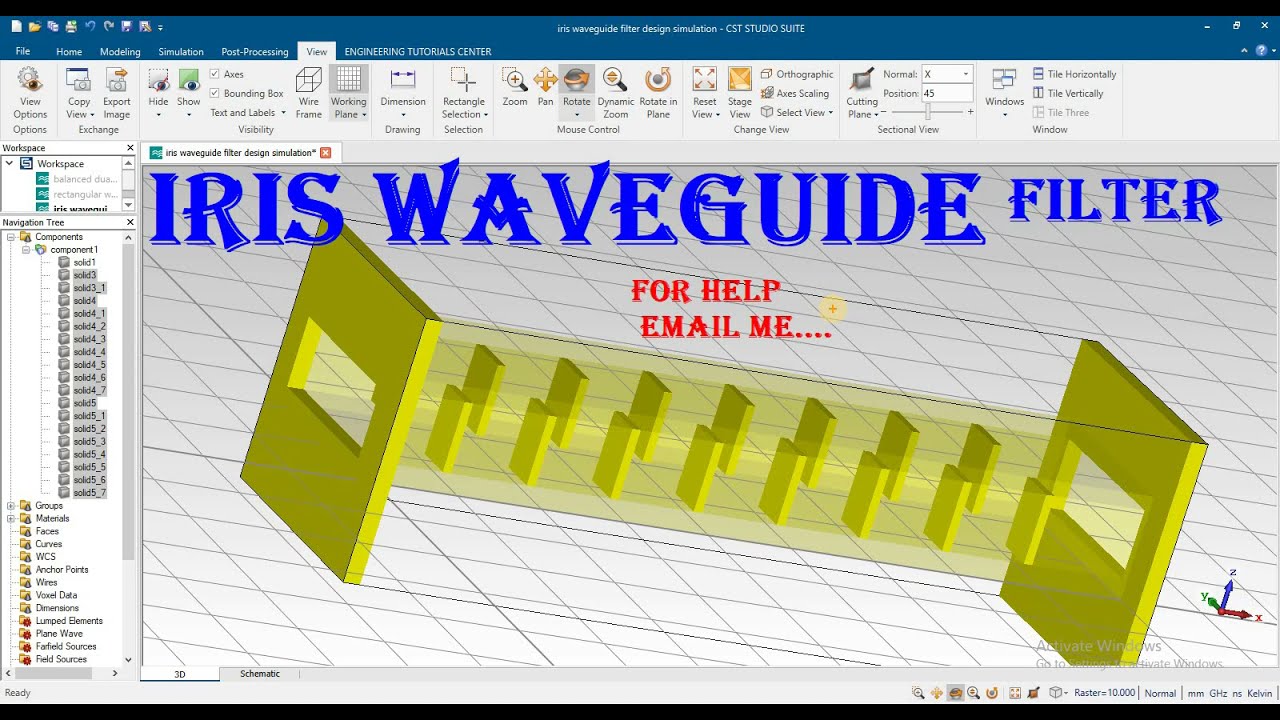
Task: Click the status bar zoom icon
Action: tap(918, 693)
